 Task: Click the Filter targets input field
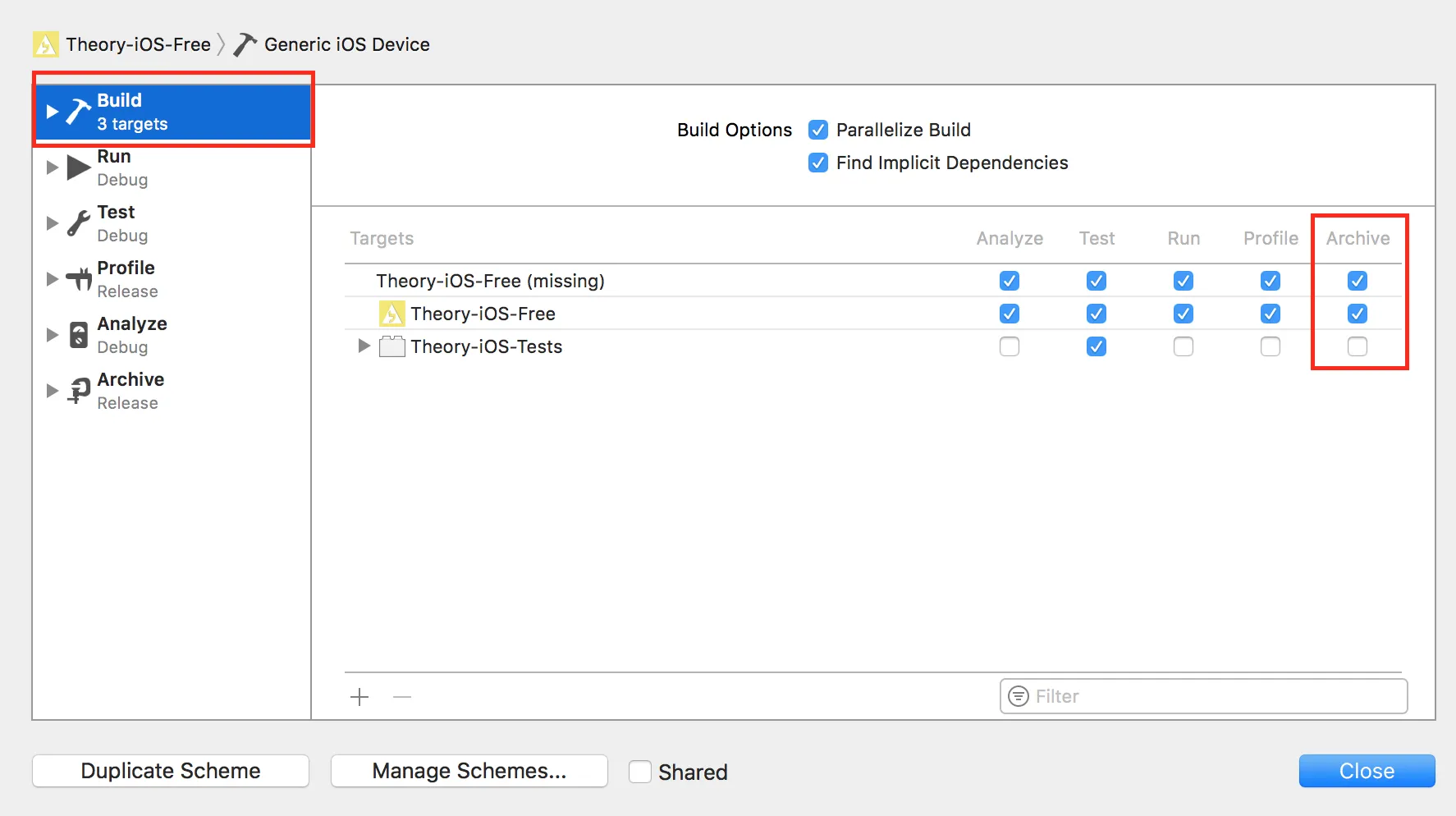1215,696
